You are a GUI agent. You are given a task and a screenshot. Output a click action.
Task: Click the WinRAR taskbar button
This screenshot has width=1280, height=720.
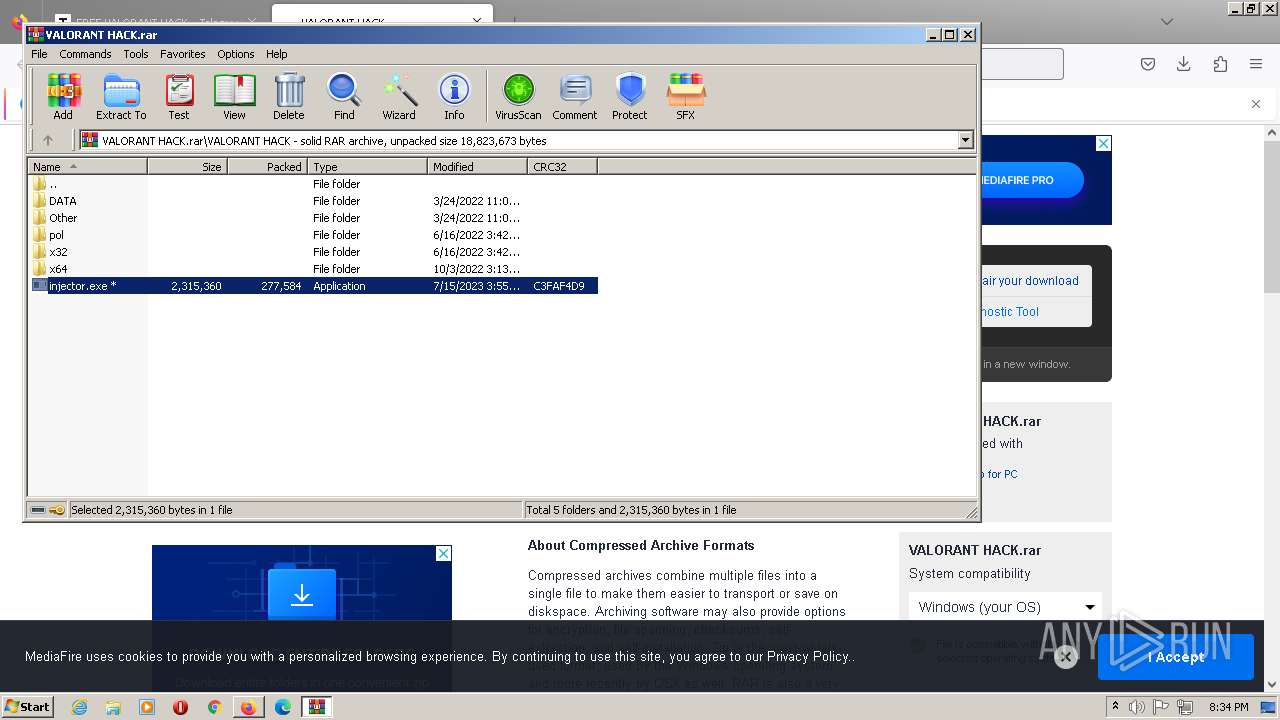(317, 707)
